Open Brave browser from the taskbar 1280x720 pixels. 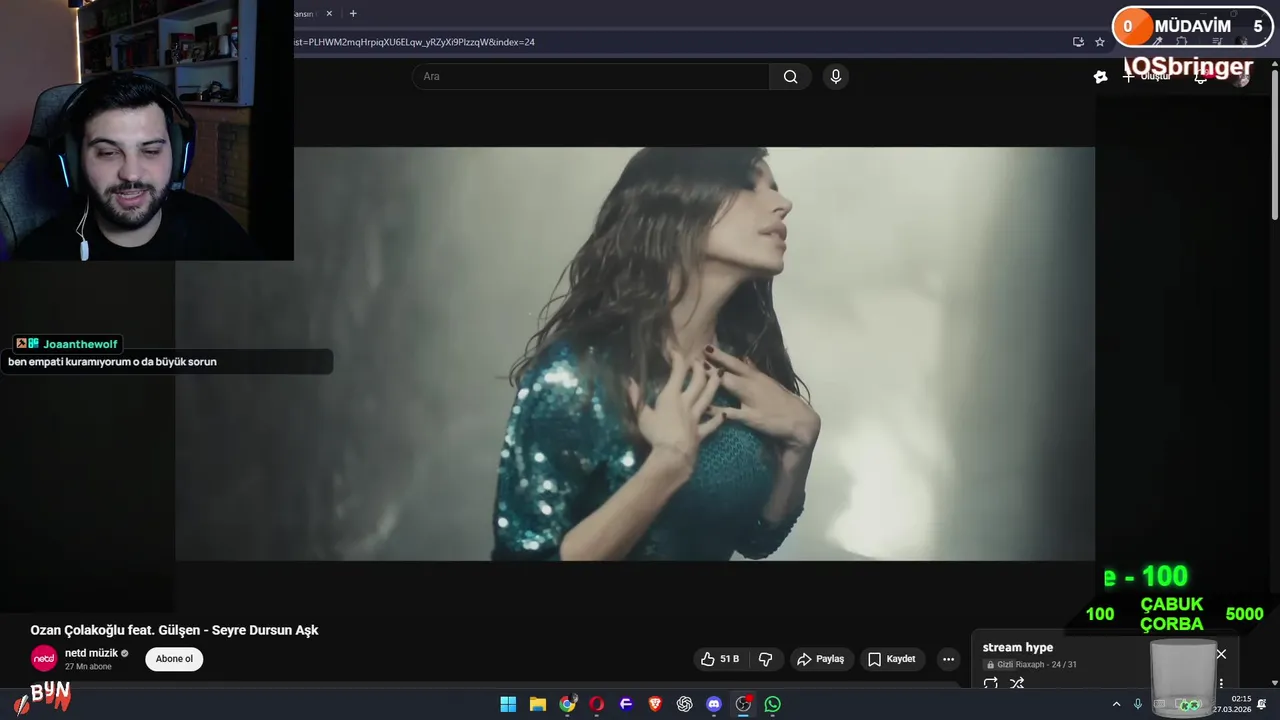[655, 704]
